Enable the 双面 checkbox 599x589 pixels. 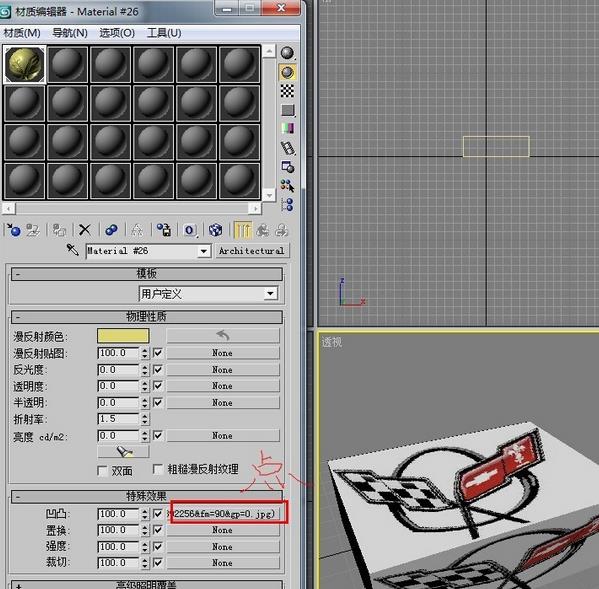click(102, 471)
